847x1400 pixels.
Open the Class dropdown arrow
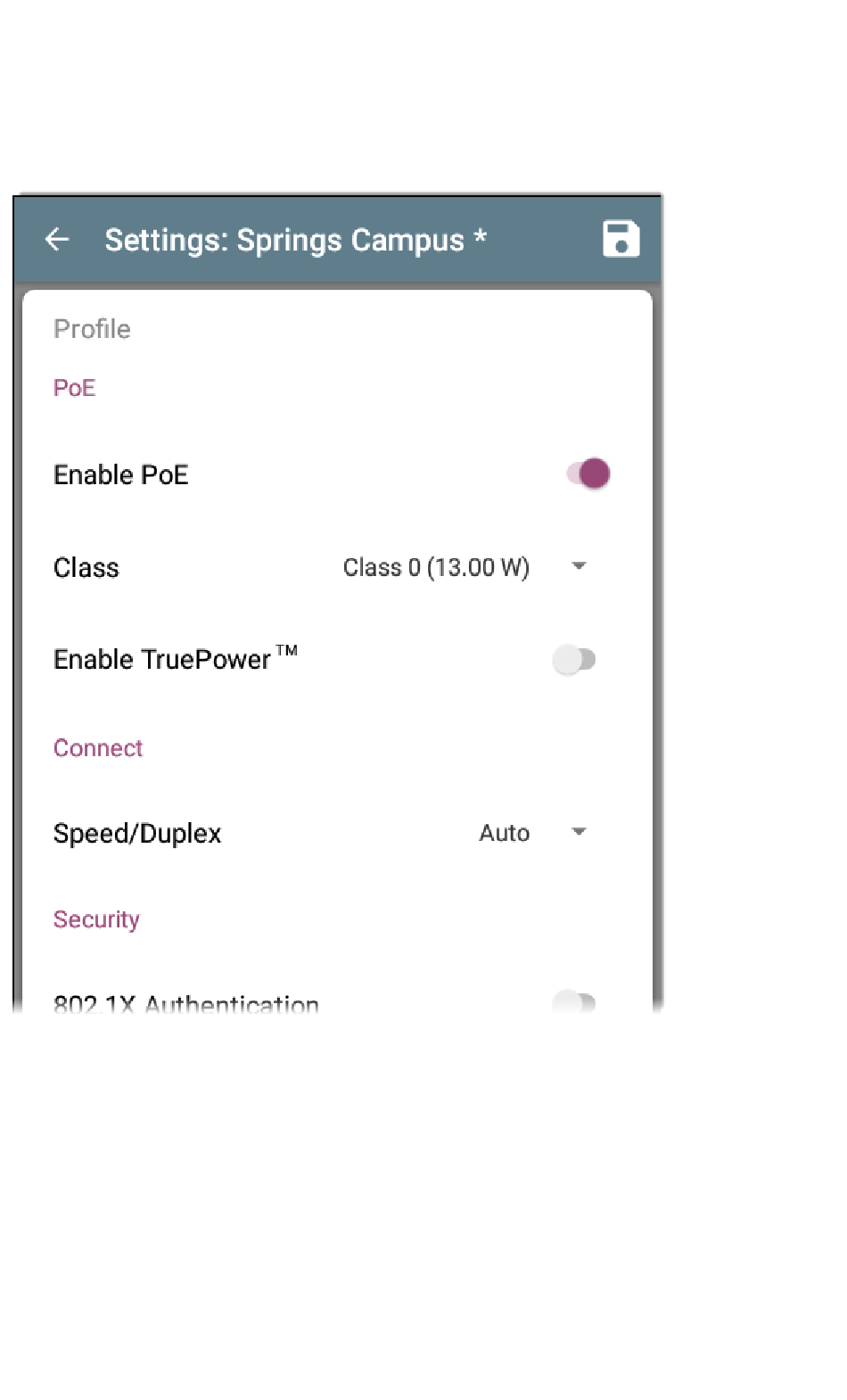pos(579,566)
